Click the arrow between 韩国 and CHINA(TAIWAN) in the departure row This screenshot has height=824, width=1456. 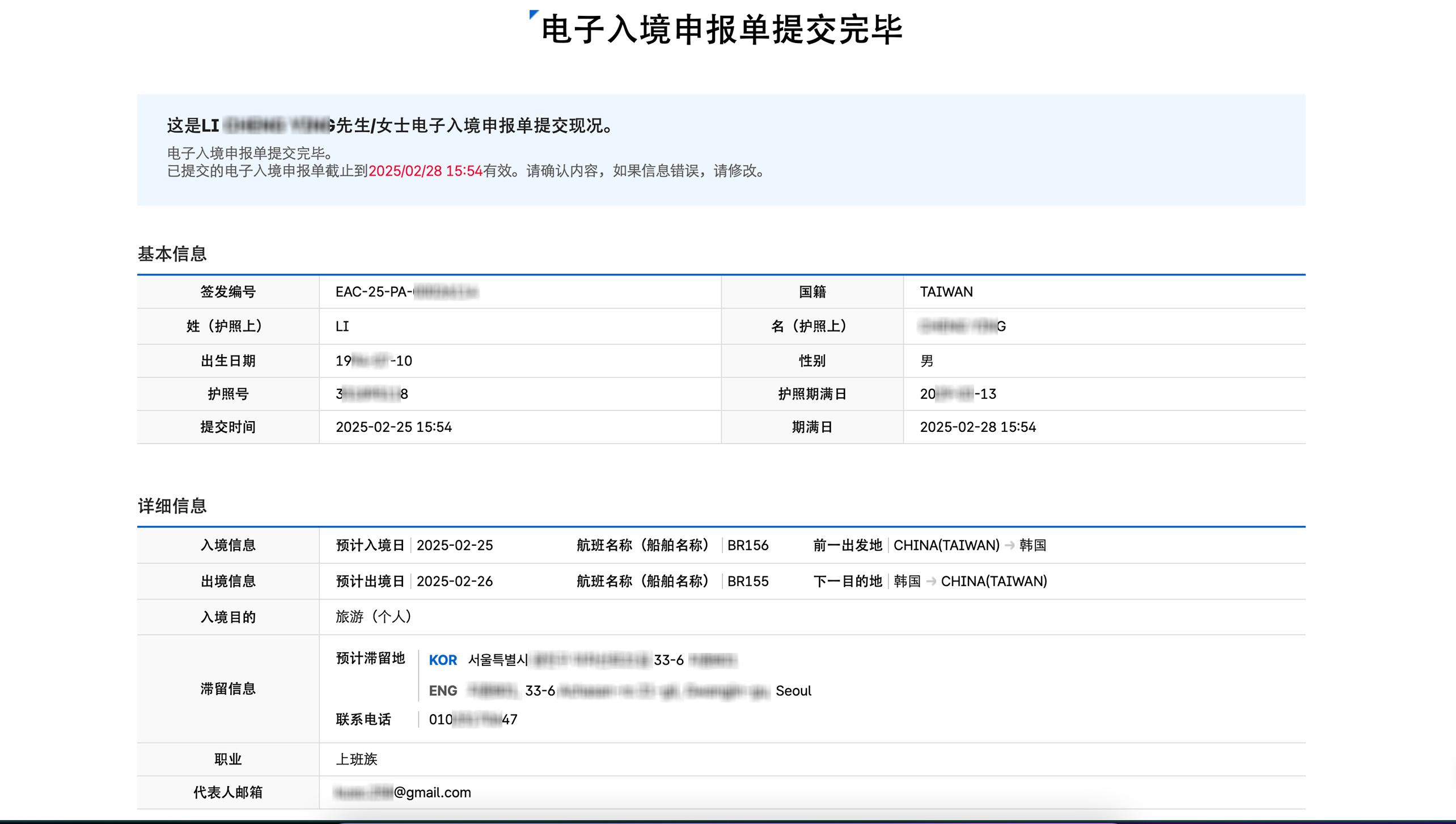(x=930, y=581)
